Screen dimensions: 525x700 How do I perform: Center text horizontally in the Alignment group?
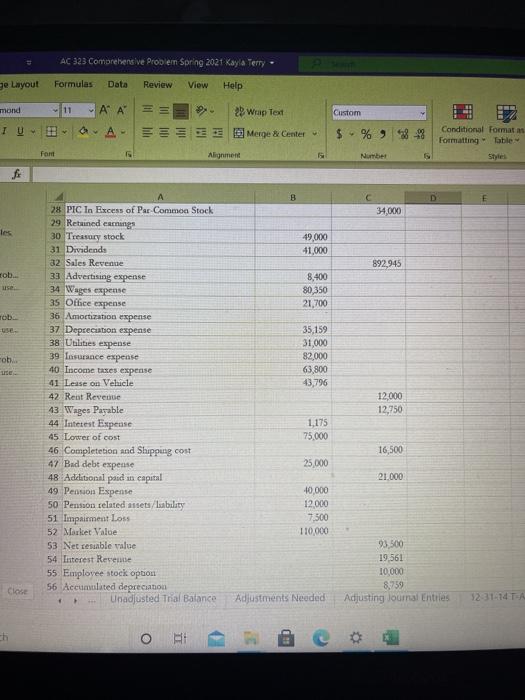(x=164, y=133)
